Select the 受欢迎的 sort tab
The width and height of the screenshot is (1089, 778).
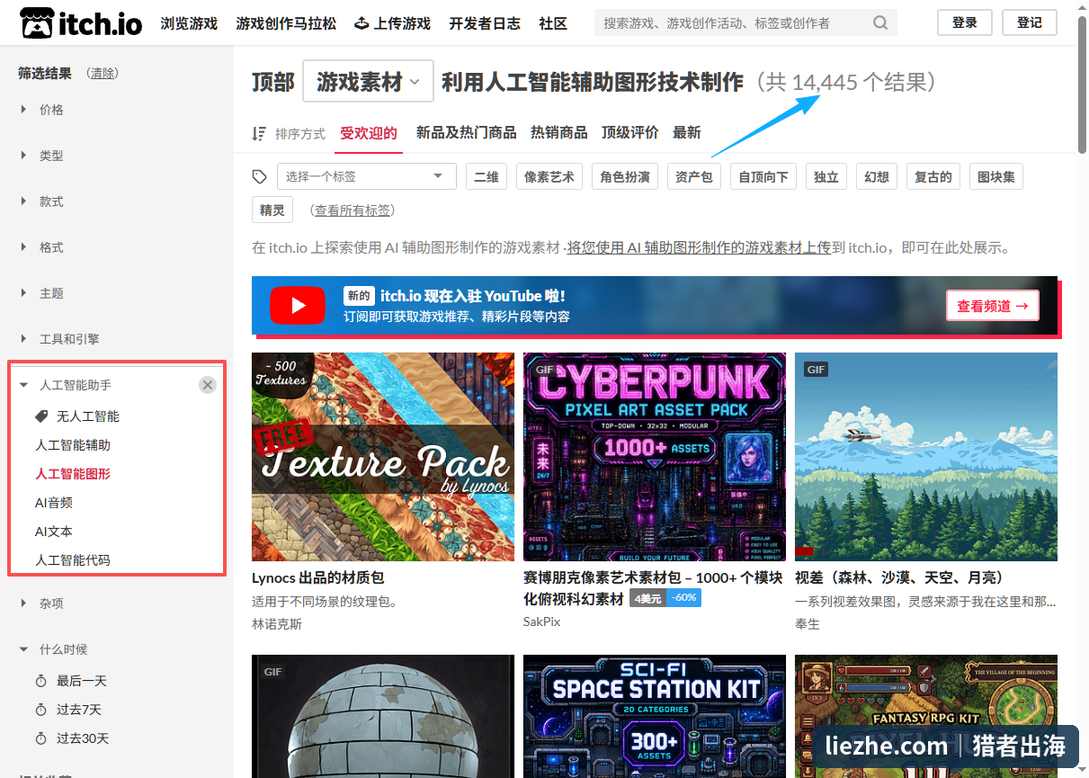369,133
